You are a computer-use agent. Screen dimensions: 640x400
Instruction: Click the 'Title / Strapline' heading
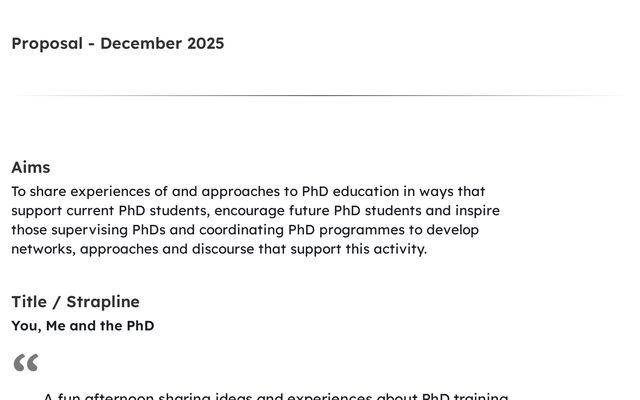click(x=75, y=301)
